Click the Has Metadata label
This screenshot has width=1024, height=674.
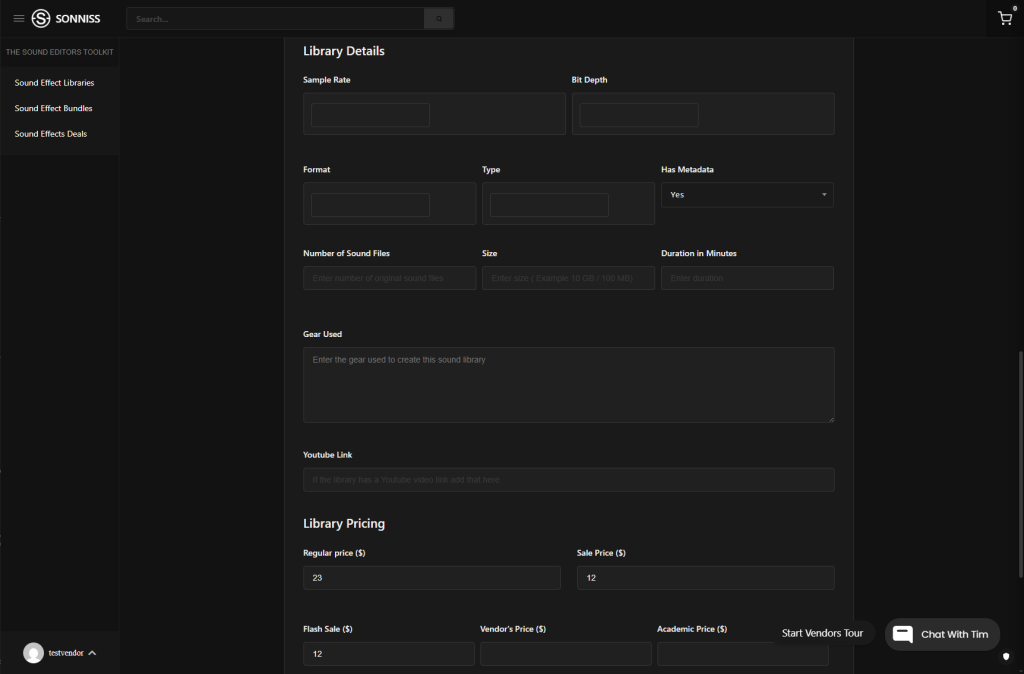pos(687,170)
